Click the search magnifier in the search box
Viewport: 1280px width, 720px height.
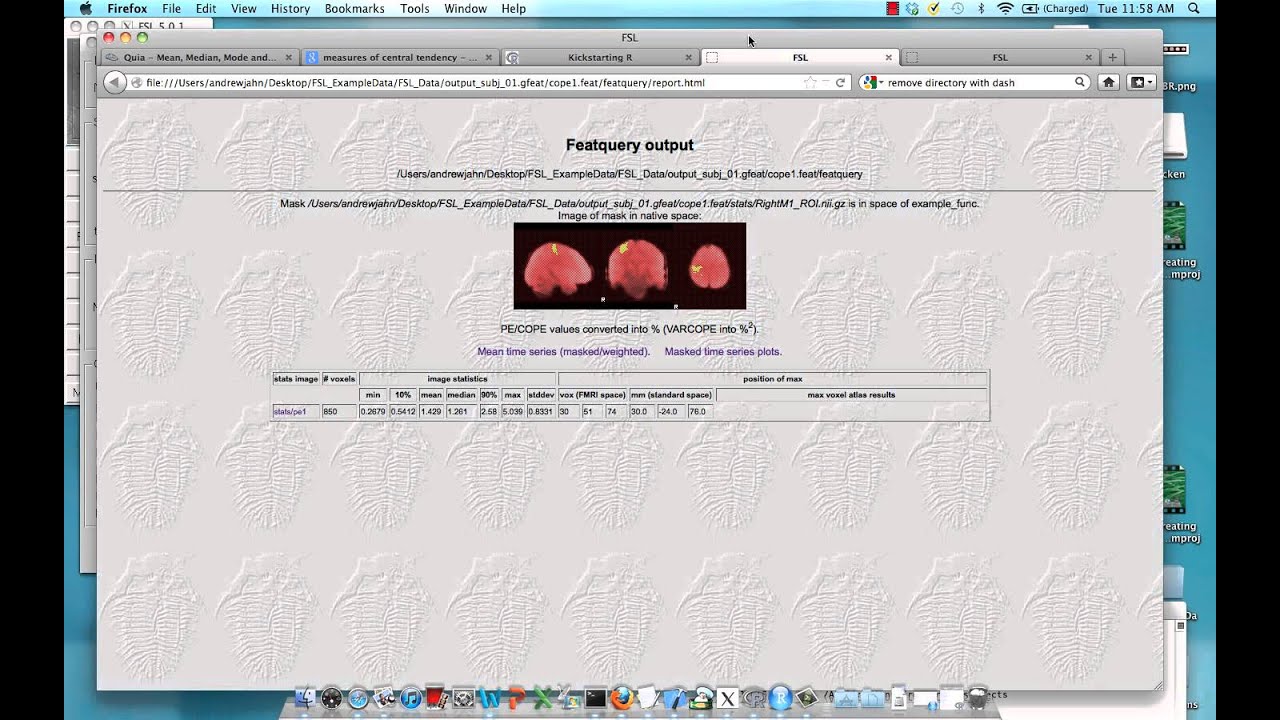(x=1080, y=83)
